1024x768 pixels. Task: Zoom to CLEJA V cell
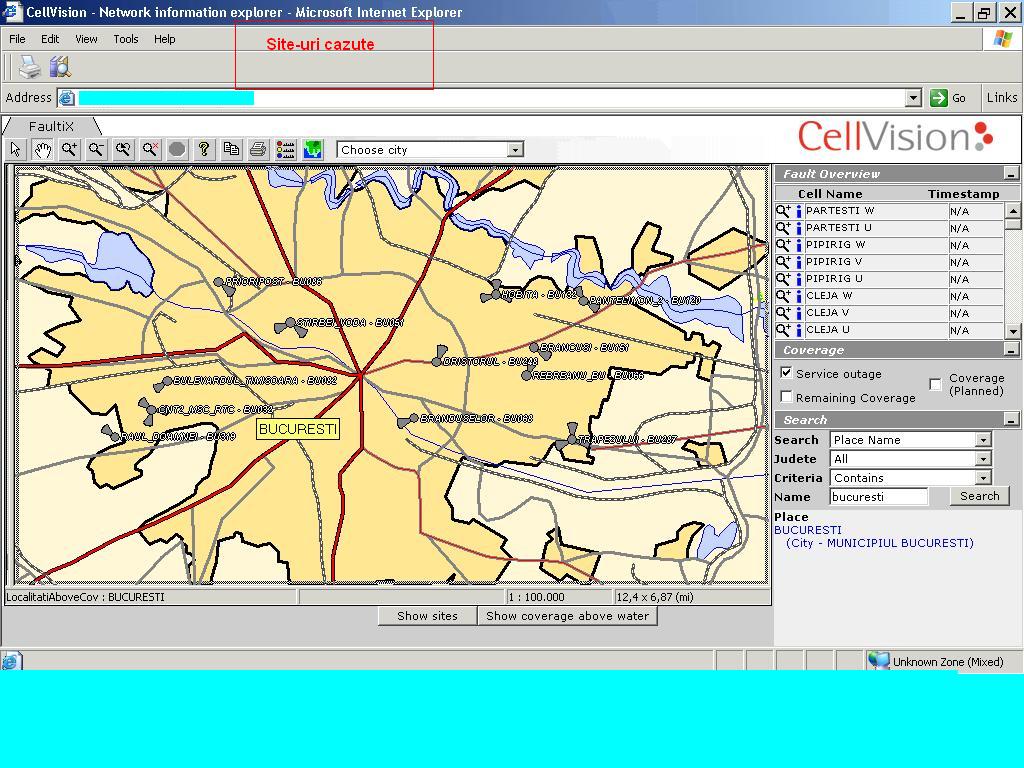[783, 313]
